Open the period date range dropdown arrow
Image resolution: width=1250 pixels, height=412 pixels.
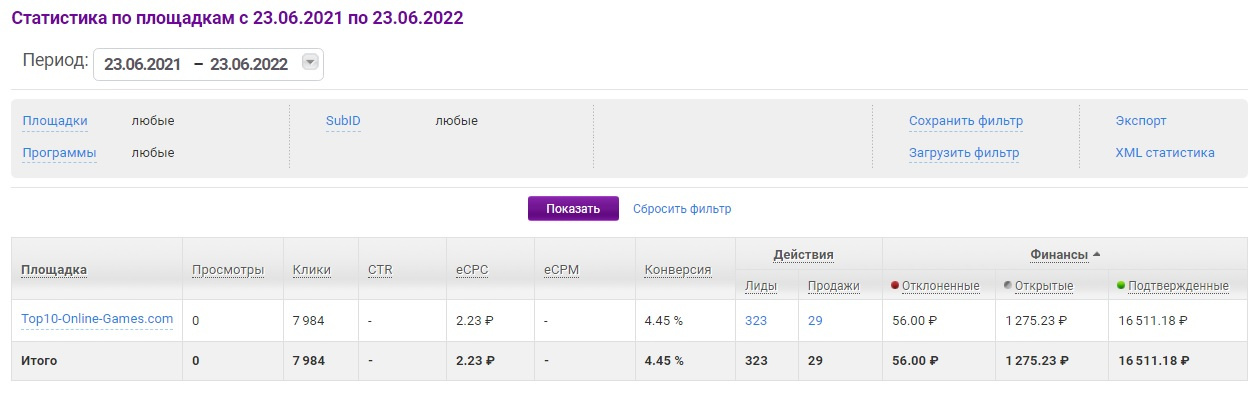pyautogui.click(x=310, y=63)
